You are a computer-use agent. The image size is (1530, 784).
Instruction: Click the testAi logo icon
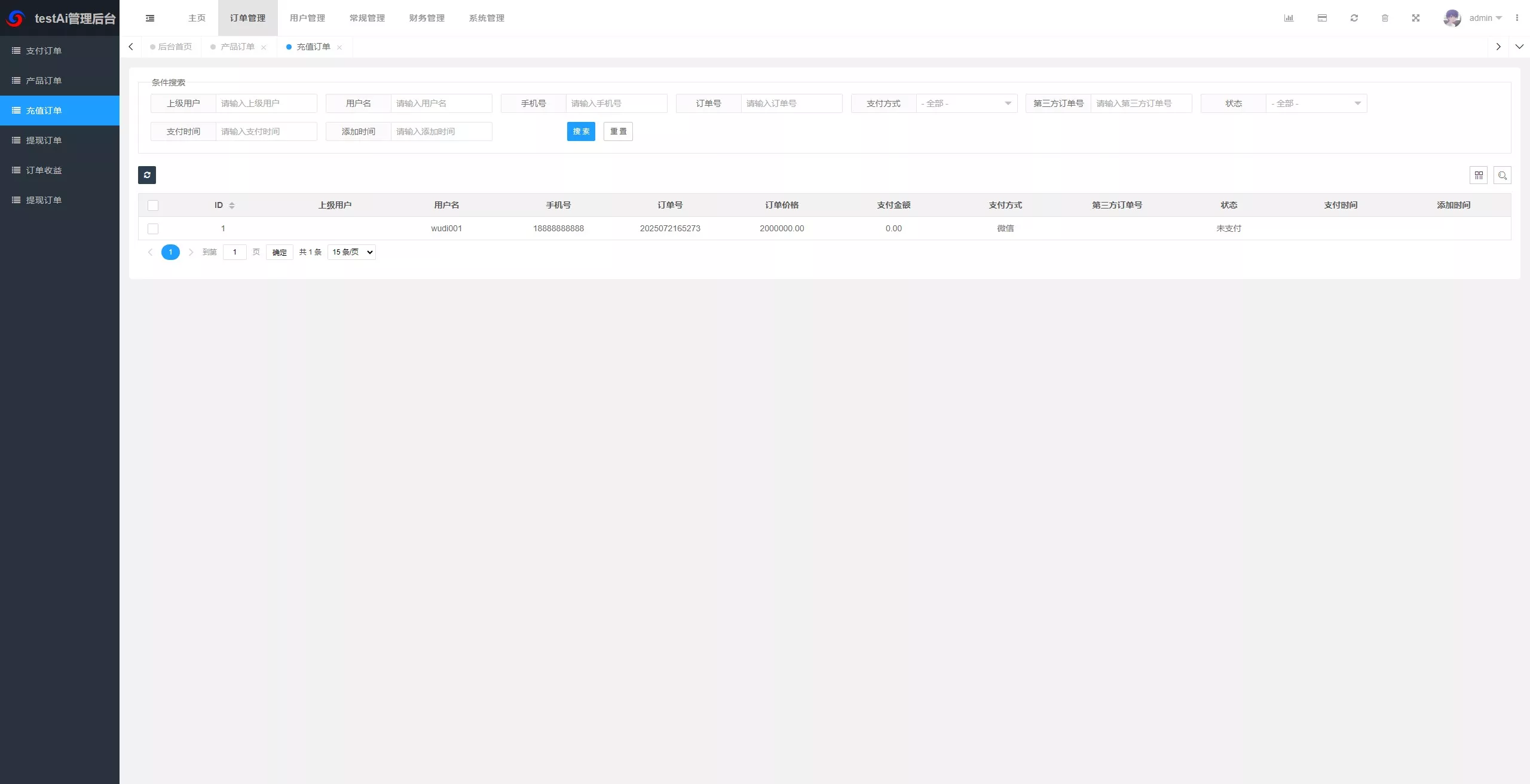pos(16,19)
